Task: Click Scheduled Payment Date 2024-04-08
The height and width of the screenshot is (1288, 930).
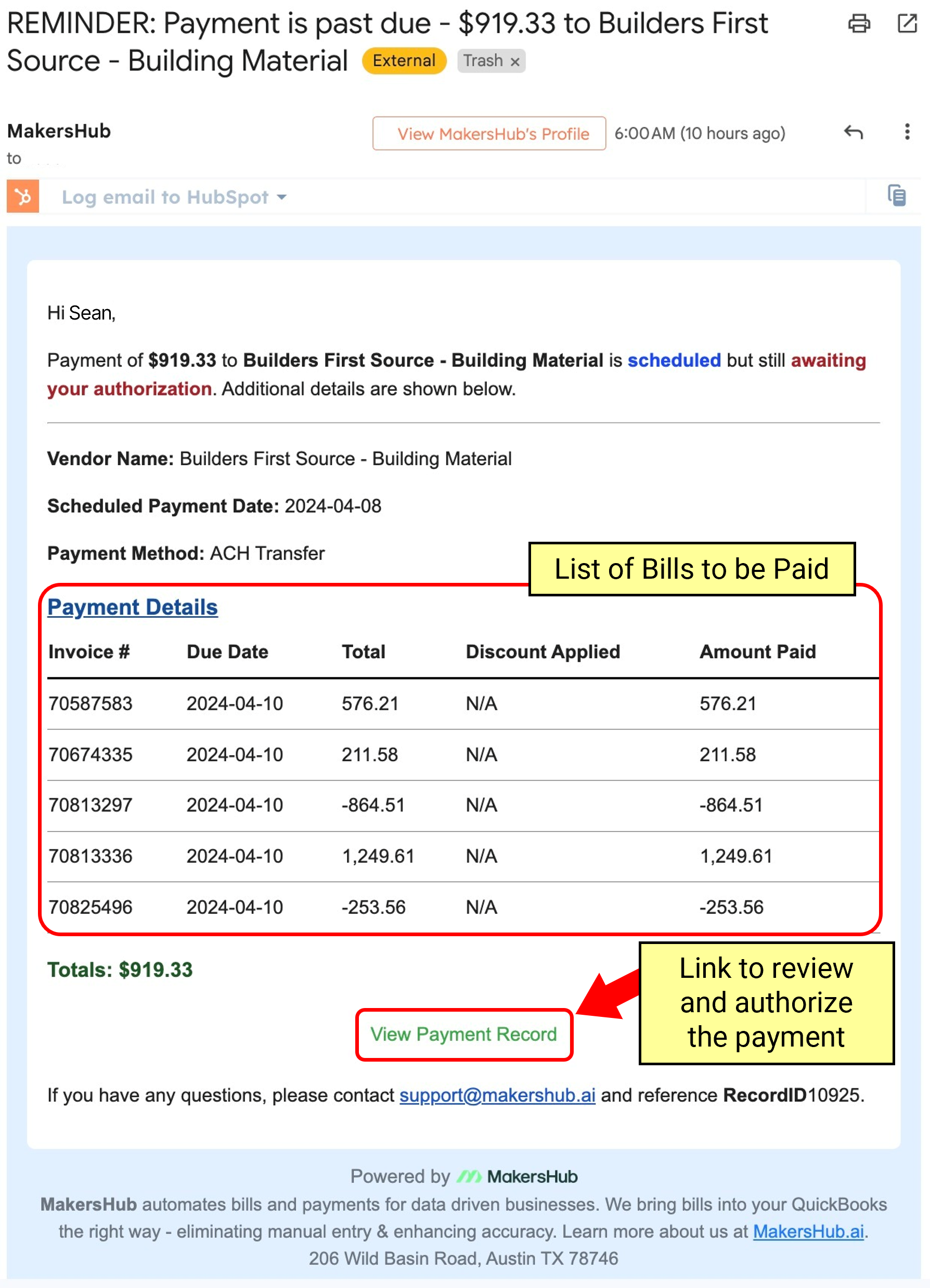Action: 214,506
